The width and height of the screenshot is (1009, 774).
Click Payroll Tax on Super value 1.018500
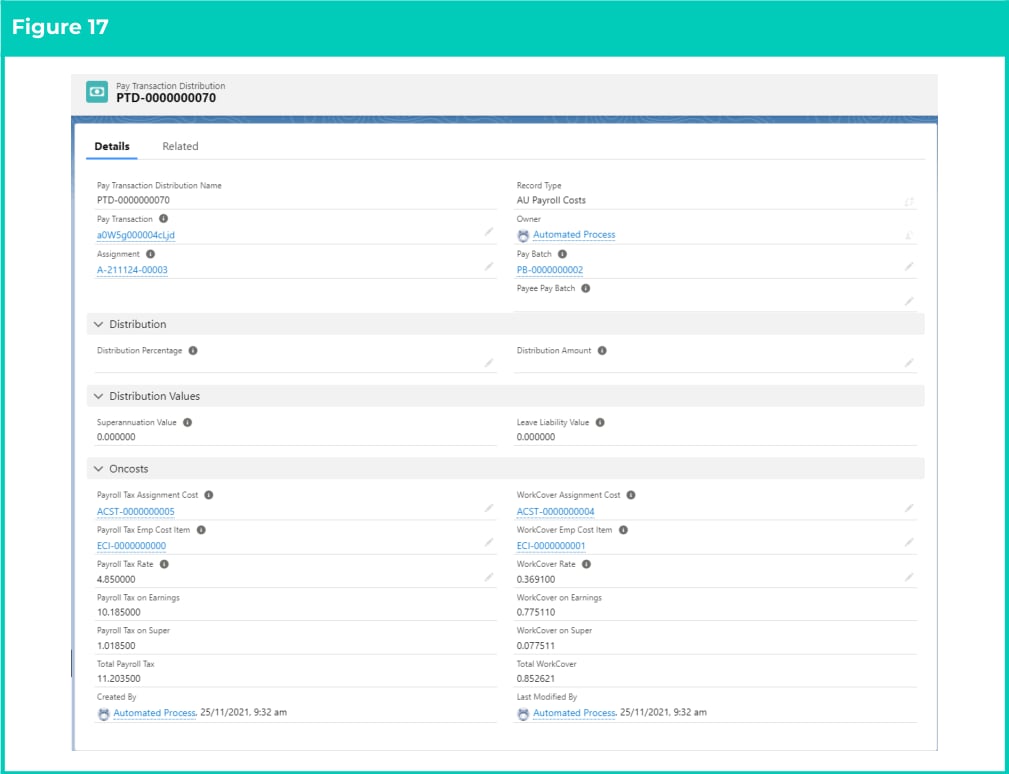[x=116, y=645]
